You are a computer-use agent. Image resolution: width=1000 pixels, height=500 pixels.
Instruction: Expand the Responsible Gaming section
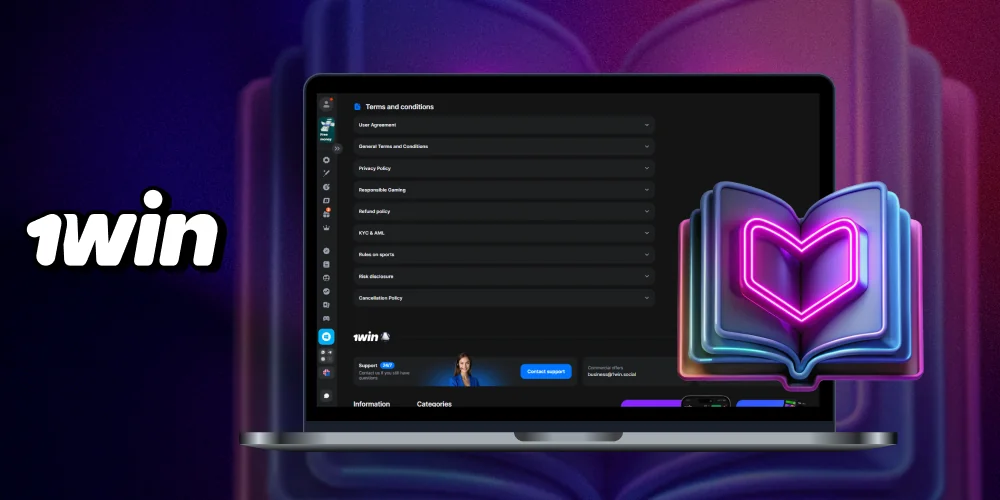click(x=504, y=190)
